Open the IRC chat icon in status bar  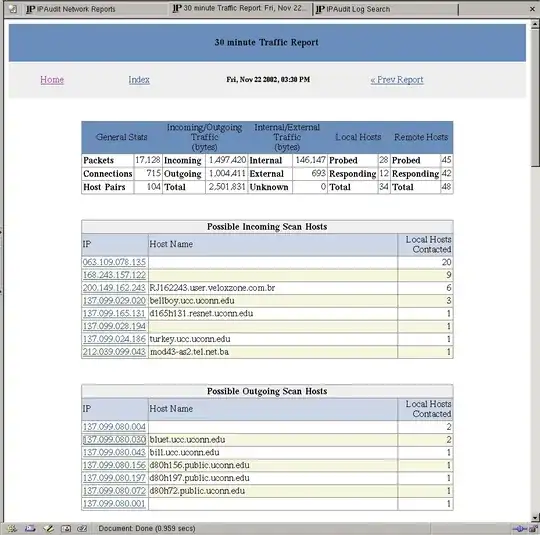[x=82, y=528]
